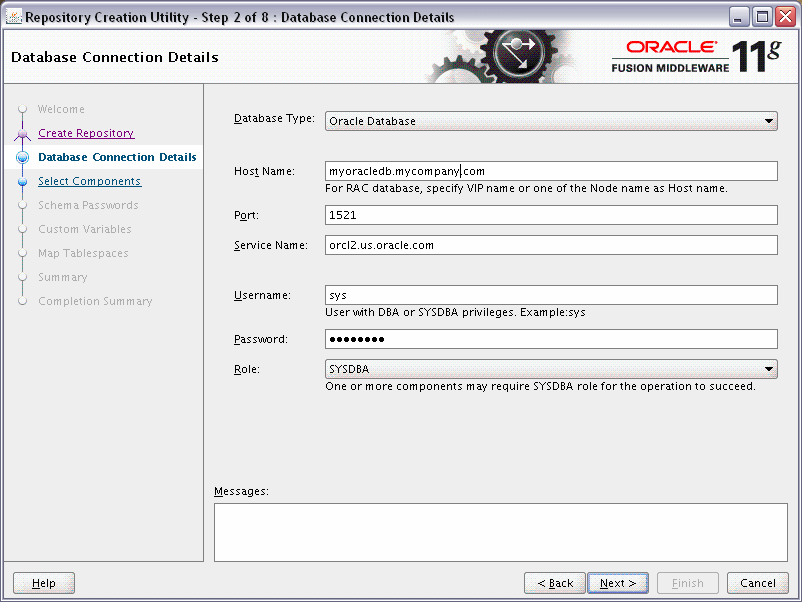Click the Database Type dropdown arrow
Screen dimensions: 802x602
(x=768, y=120)
